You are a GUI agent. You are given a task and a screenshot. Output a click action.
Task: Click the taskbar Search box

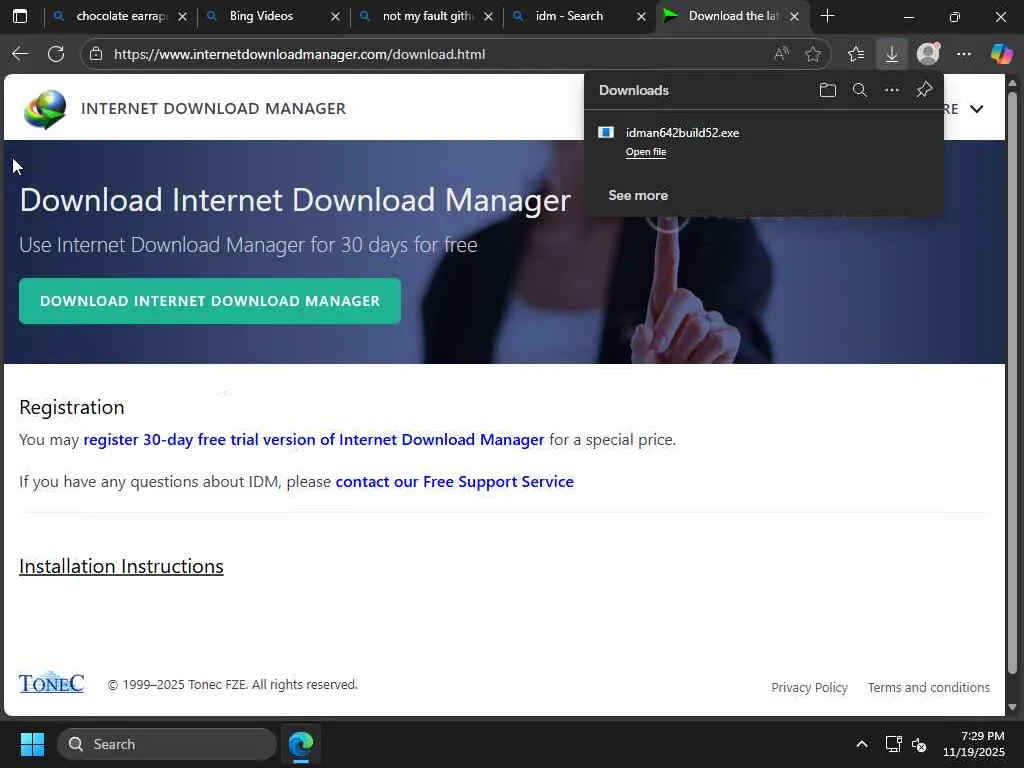click(167, 744)
